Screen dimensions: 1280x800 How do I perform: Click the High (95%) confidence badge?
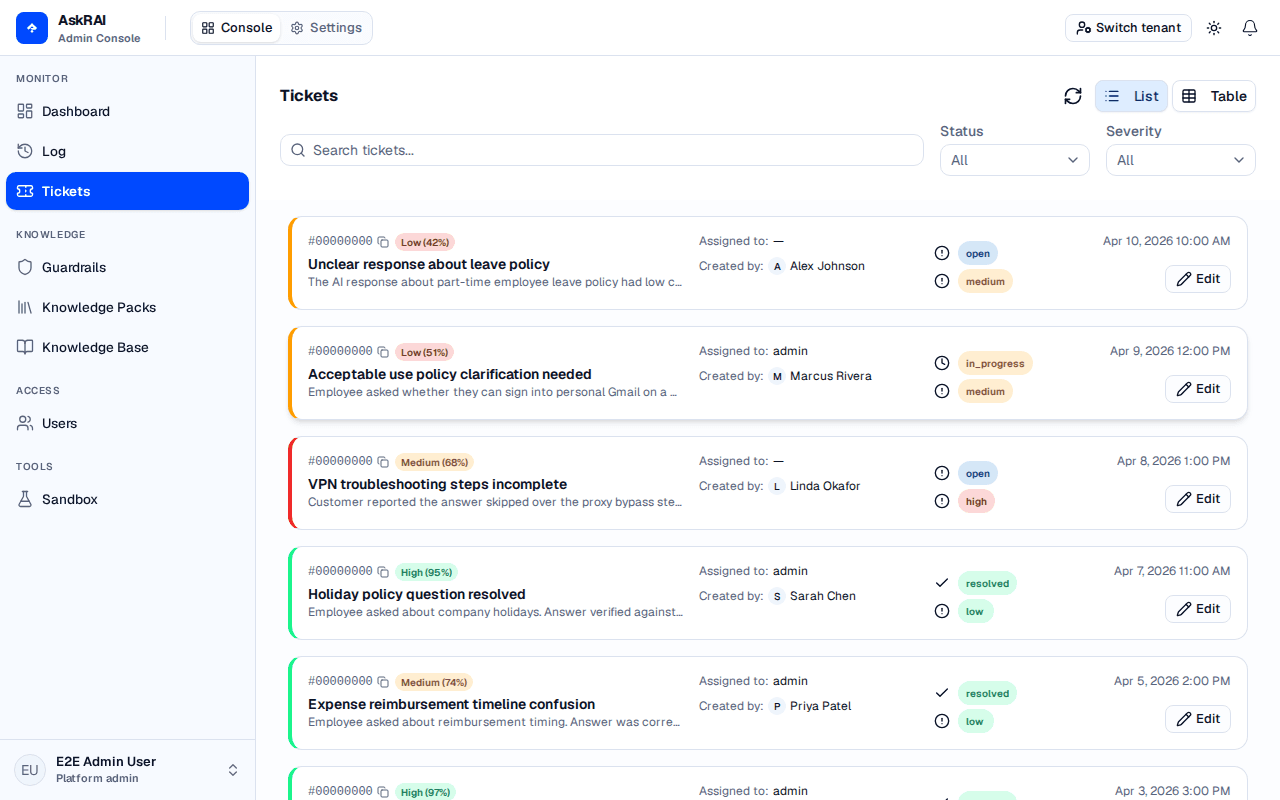pos(426,572)
